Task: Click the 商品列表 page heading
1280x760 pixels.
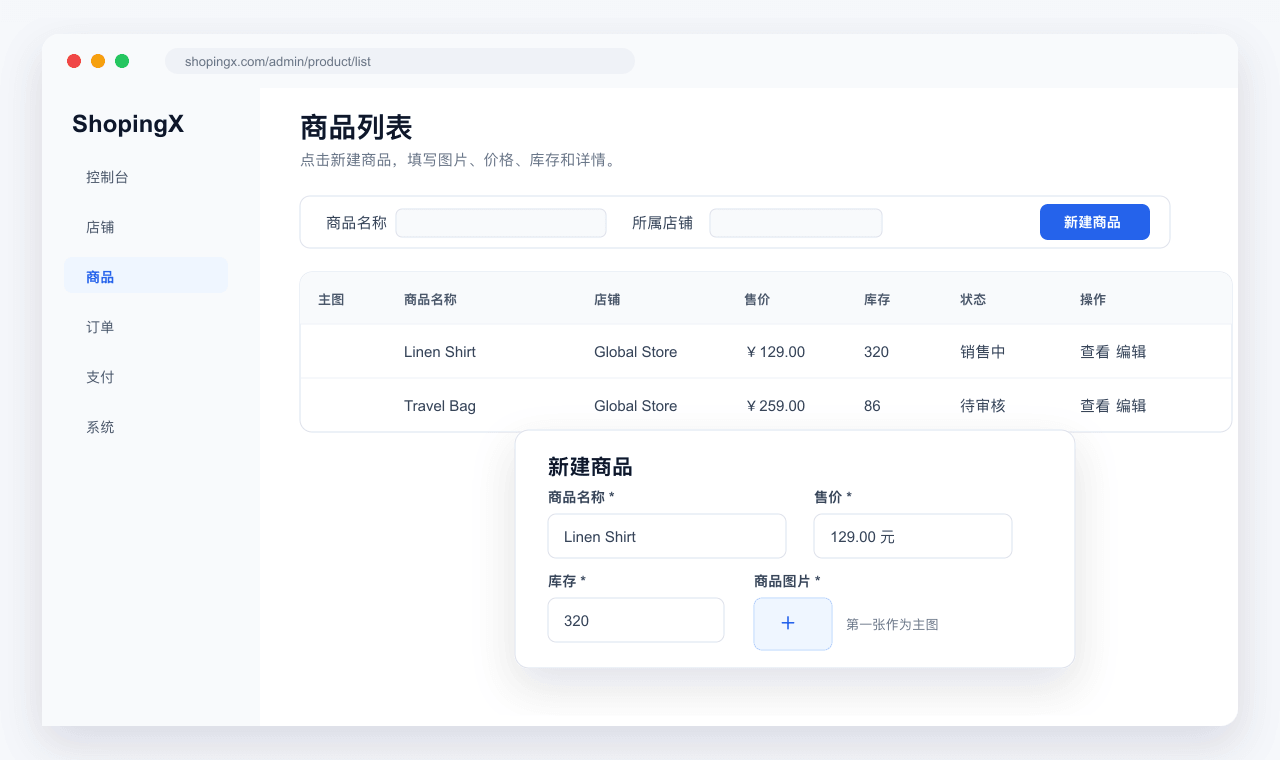Action: tap(356, 128)
